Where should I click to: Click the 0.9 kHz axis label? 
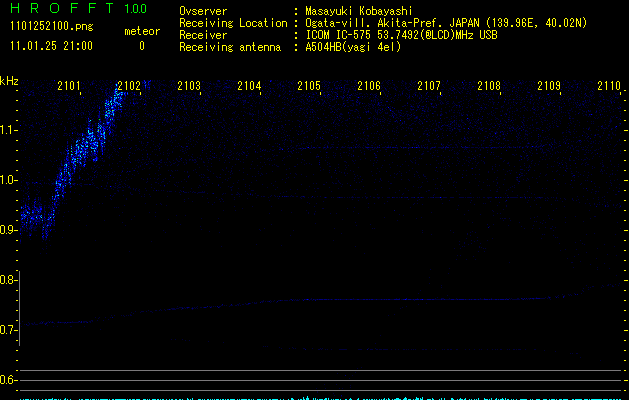click(8, 230)
